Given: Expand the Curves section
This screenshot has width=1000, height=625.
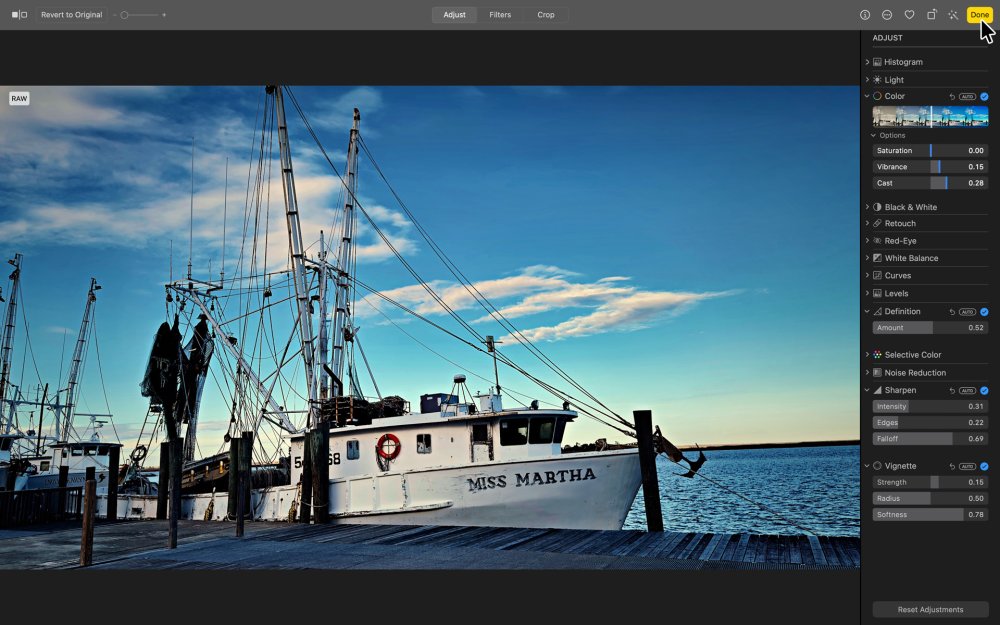Looking at the screenshot, I should (867, 276).
